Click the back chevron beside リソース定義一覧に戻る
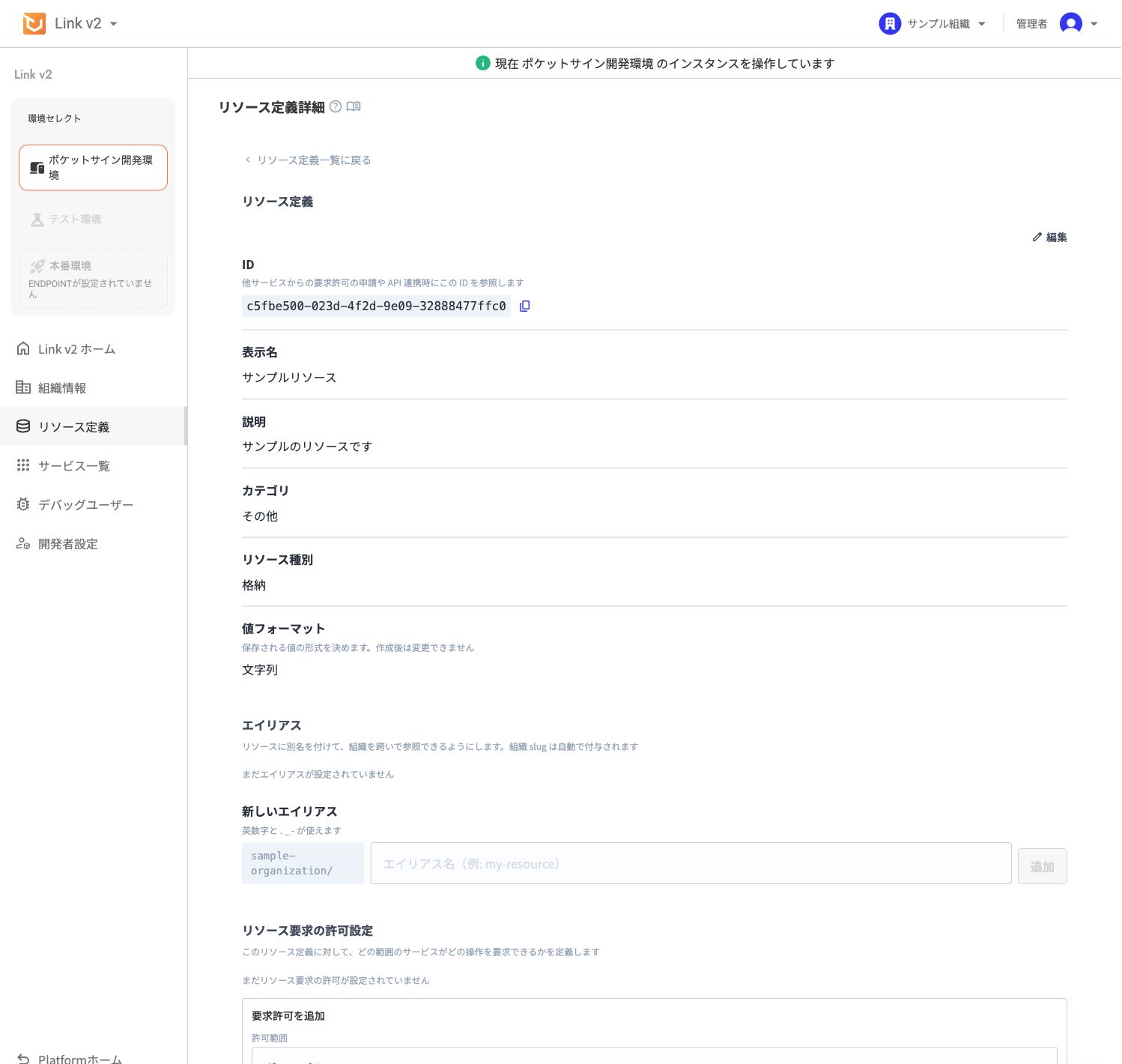 (x=248, y=160)
